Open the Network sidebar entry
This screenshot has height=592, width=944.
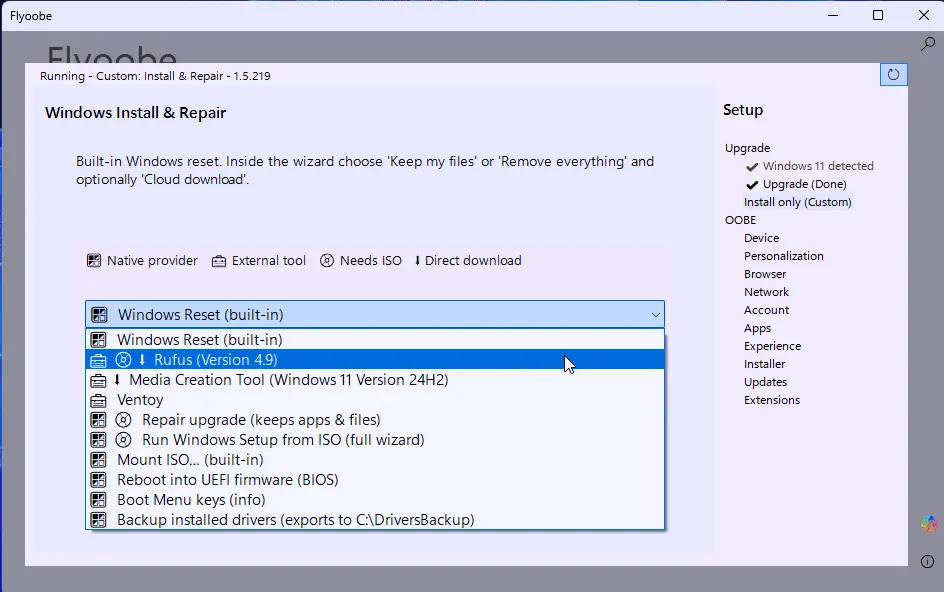point(766,292)
